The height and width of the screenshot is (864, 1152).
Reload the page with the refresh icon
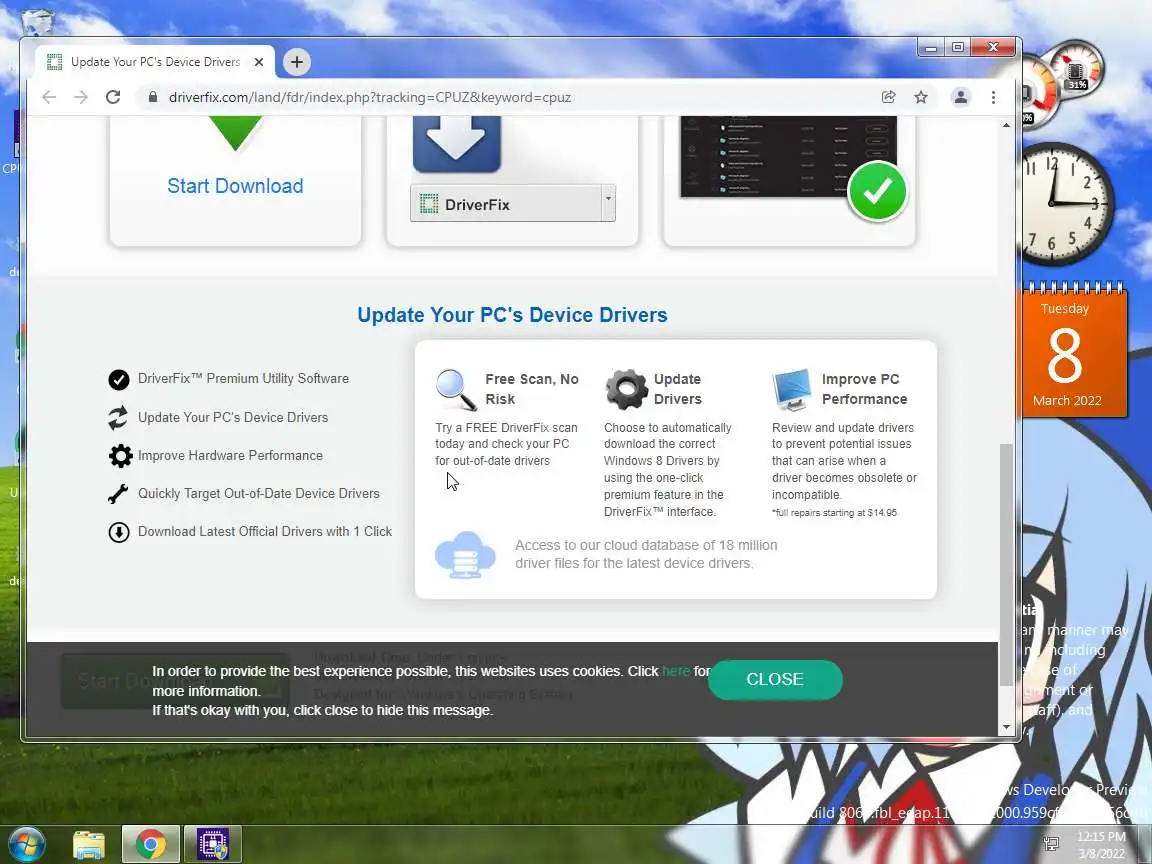point(113,97)
